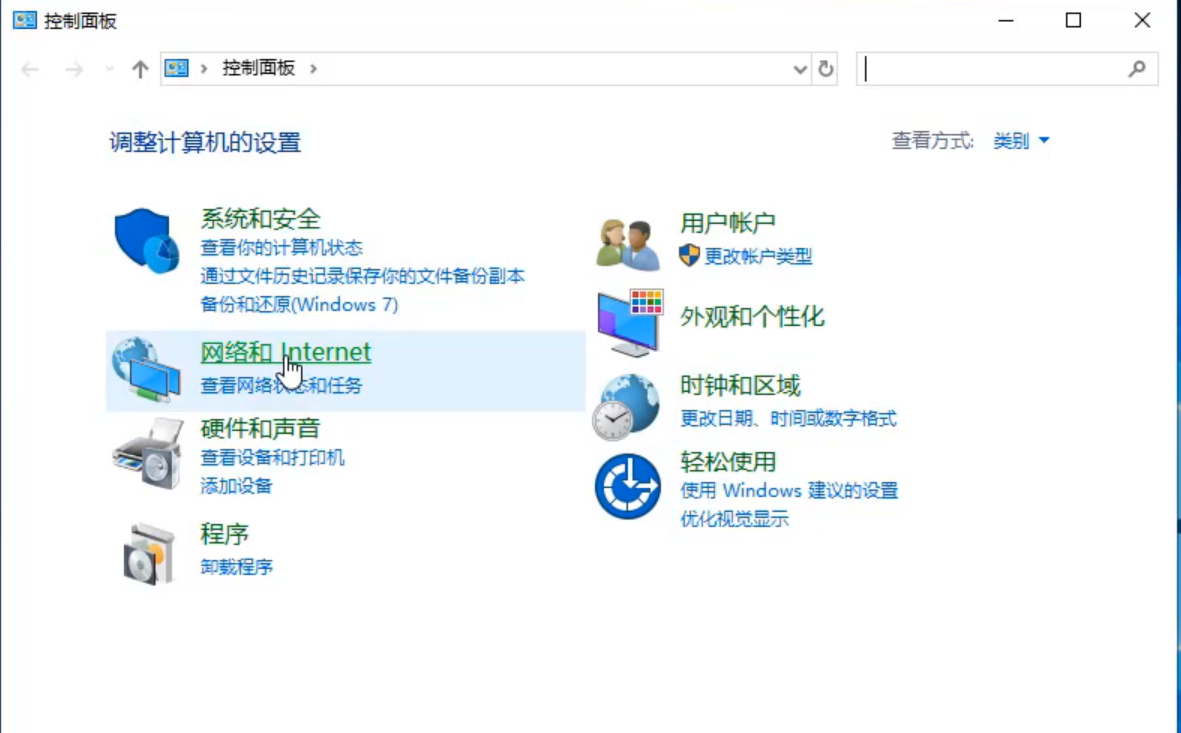Click the Ease of Access blue icon

click(x=627, y=486)
